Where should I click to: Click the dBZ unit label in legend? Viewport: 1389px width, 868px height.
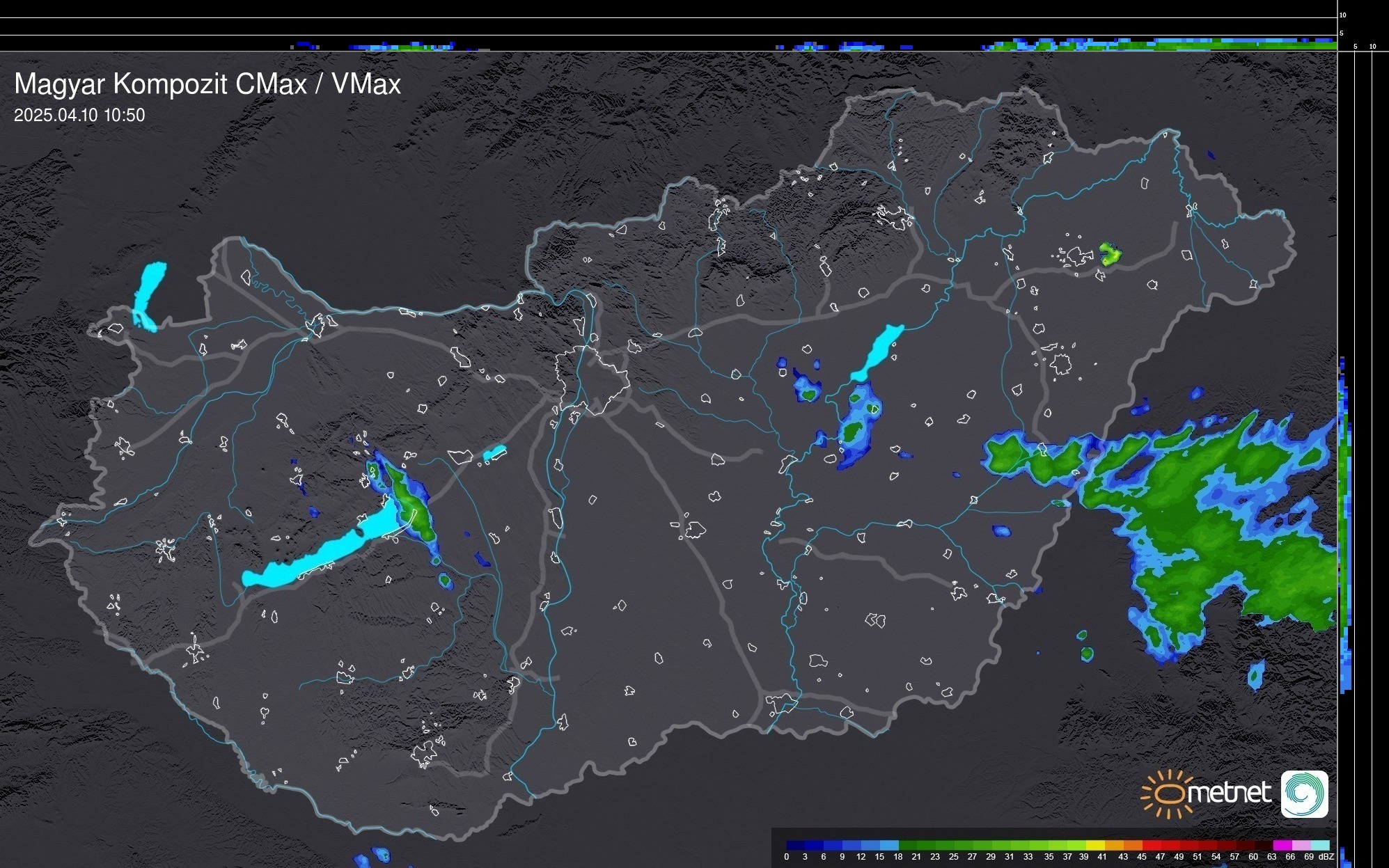point(1326,857)
